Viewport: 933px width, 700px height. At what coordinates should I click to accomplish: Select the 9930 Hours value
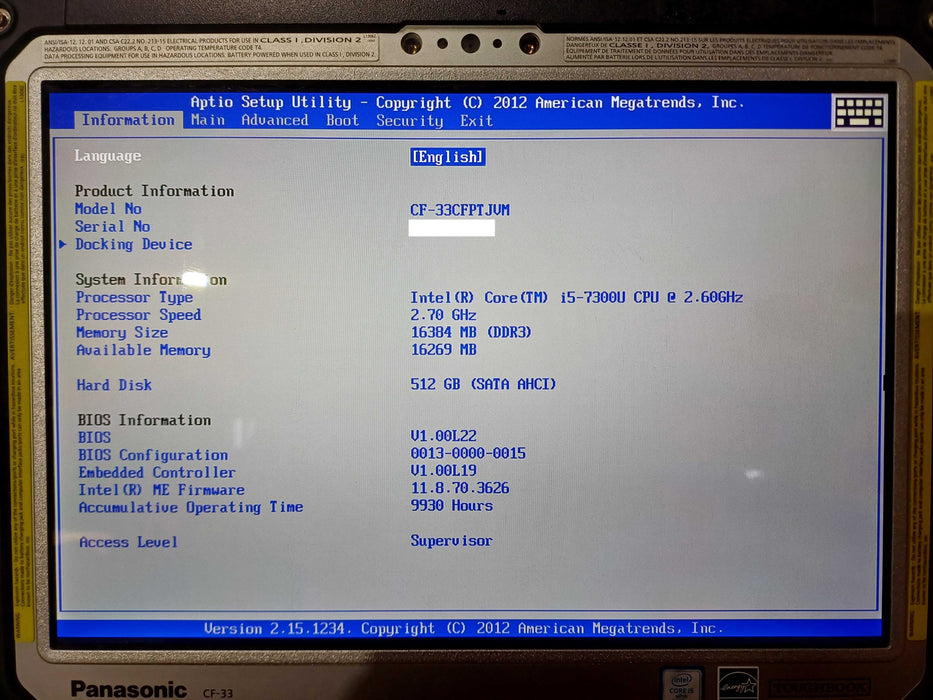pos(452,505)
